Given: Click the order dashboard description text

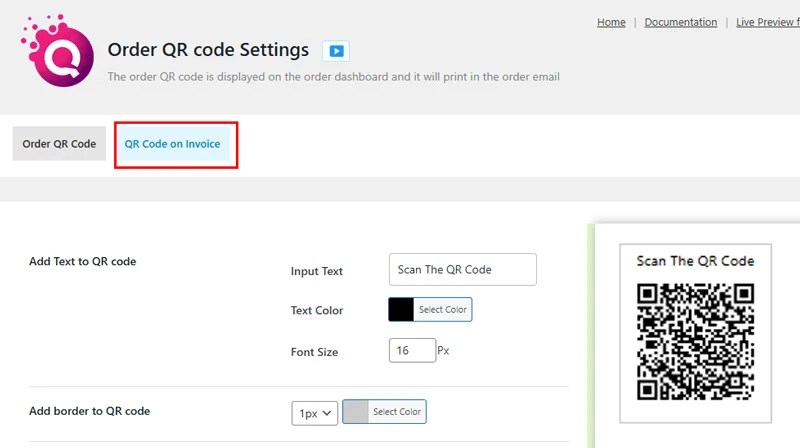Looking at the screenshot, I should (334, 77).
